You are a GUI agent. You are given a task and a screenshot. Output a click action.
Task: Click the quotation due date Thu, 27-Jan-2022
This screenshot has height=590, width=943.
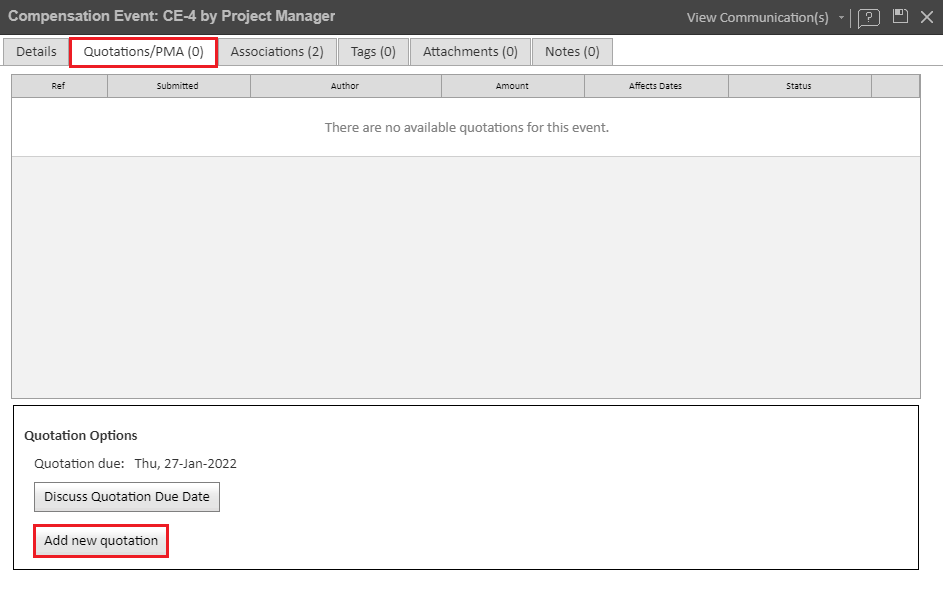click(185, 464)
